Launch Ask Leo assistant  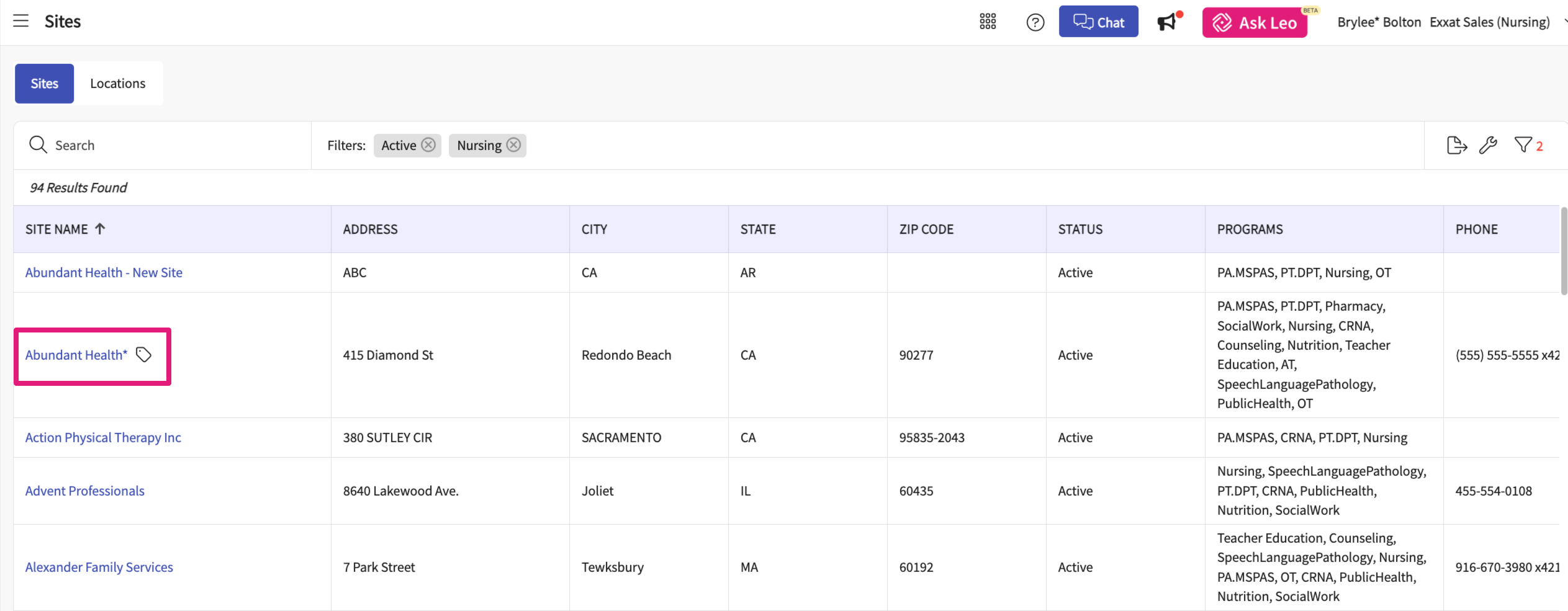pyautogui.click(x=1255, y=23)
